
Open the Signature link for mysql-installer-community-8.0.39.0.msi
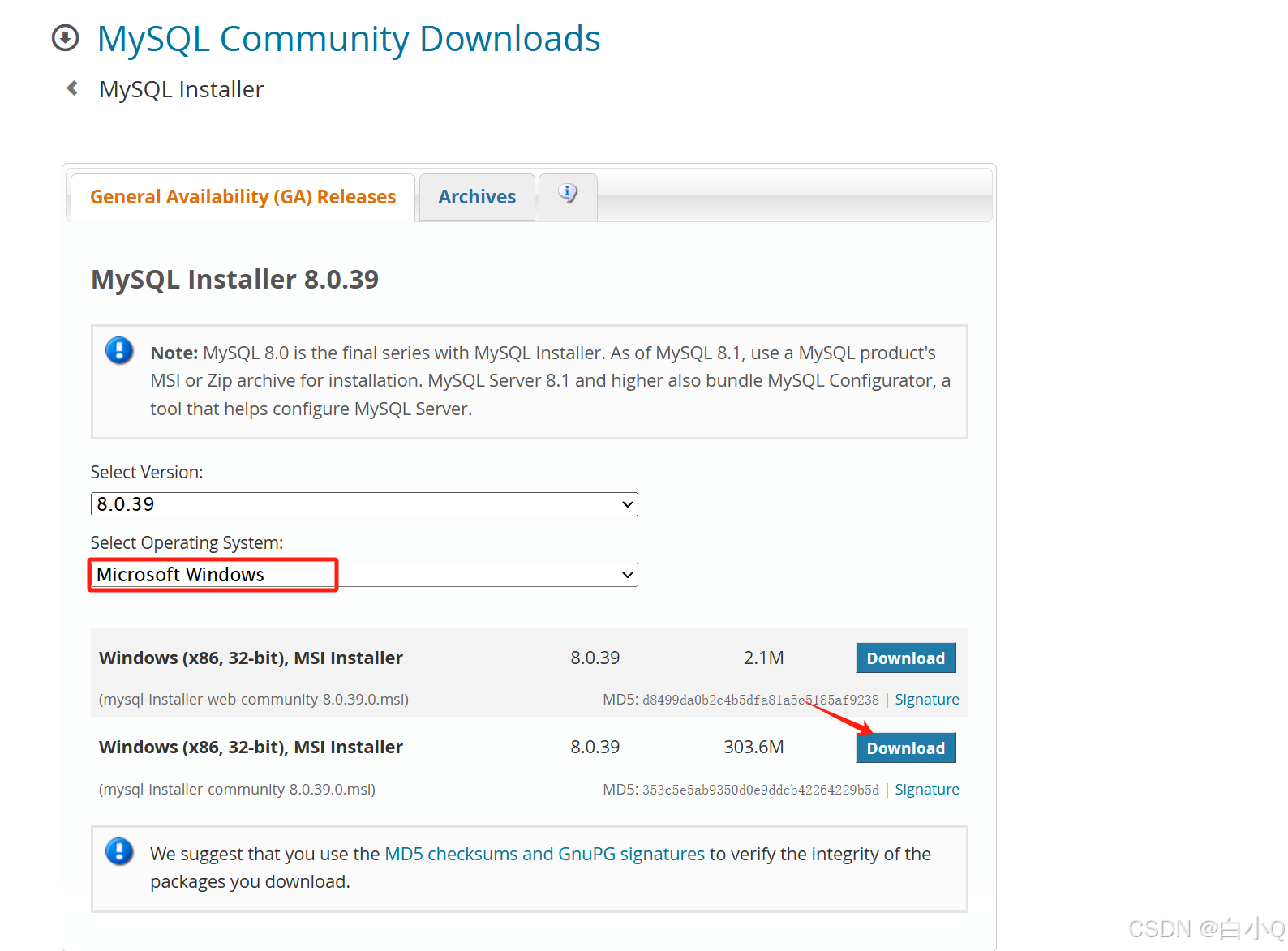927,789
